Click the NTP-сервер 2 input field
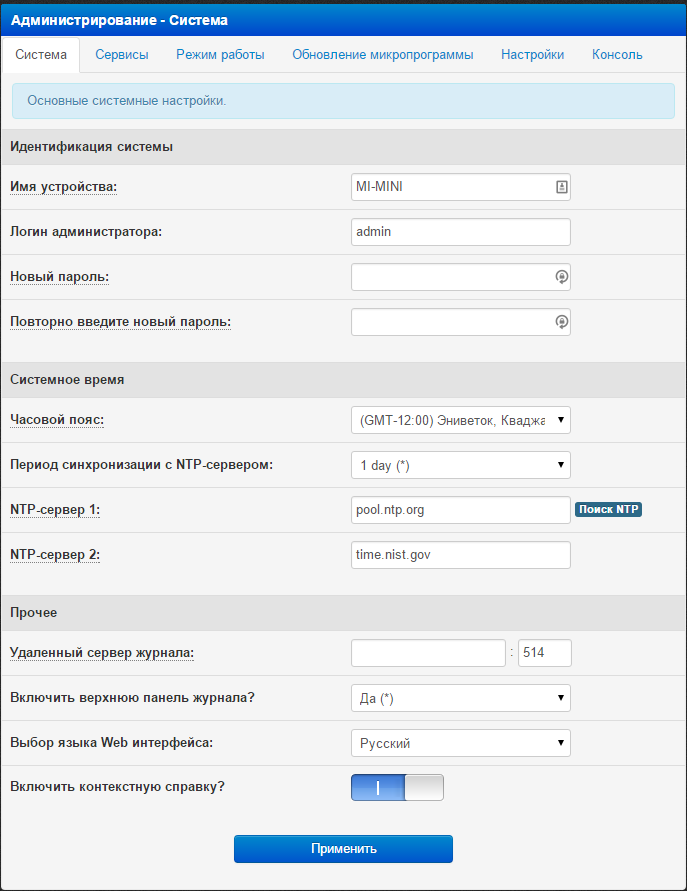Image resolution: width=687 pixels, height=891 pixels. click(460, 555)
